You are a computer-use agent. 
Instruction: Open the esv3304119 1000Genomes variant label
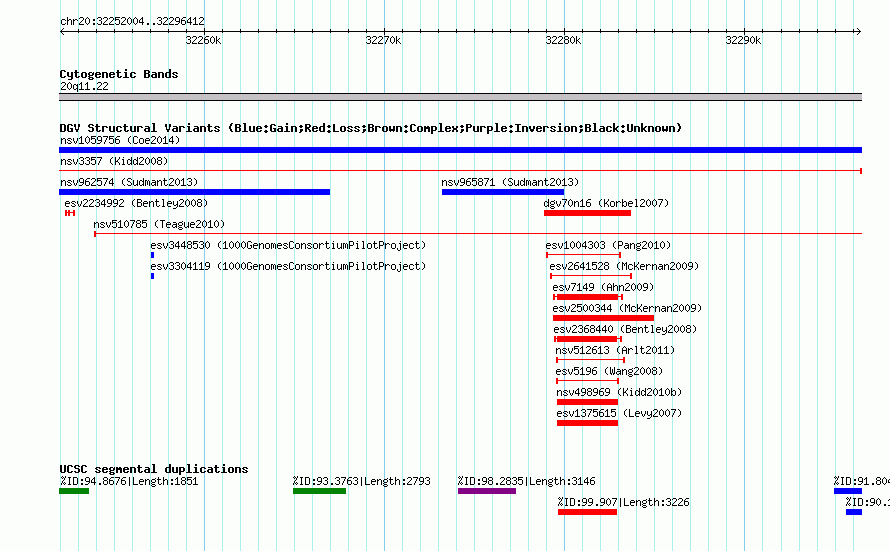(288, 266)
